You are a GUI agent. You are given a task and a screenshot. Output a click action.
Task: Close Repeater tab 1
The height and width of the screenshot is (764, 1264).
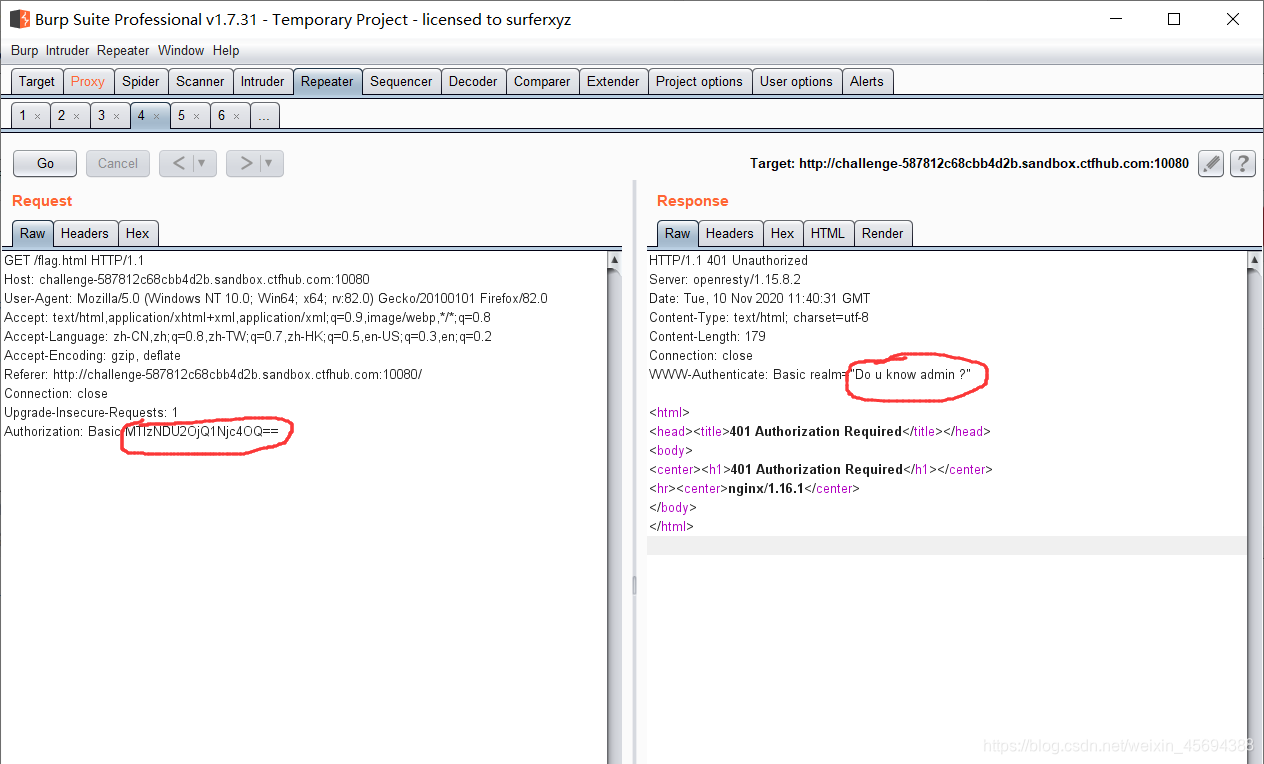[37, 117]
